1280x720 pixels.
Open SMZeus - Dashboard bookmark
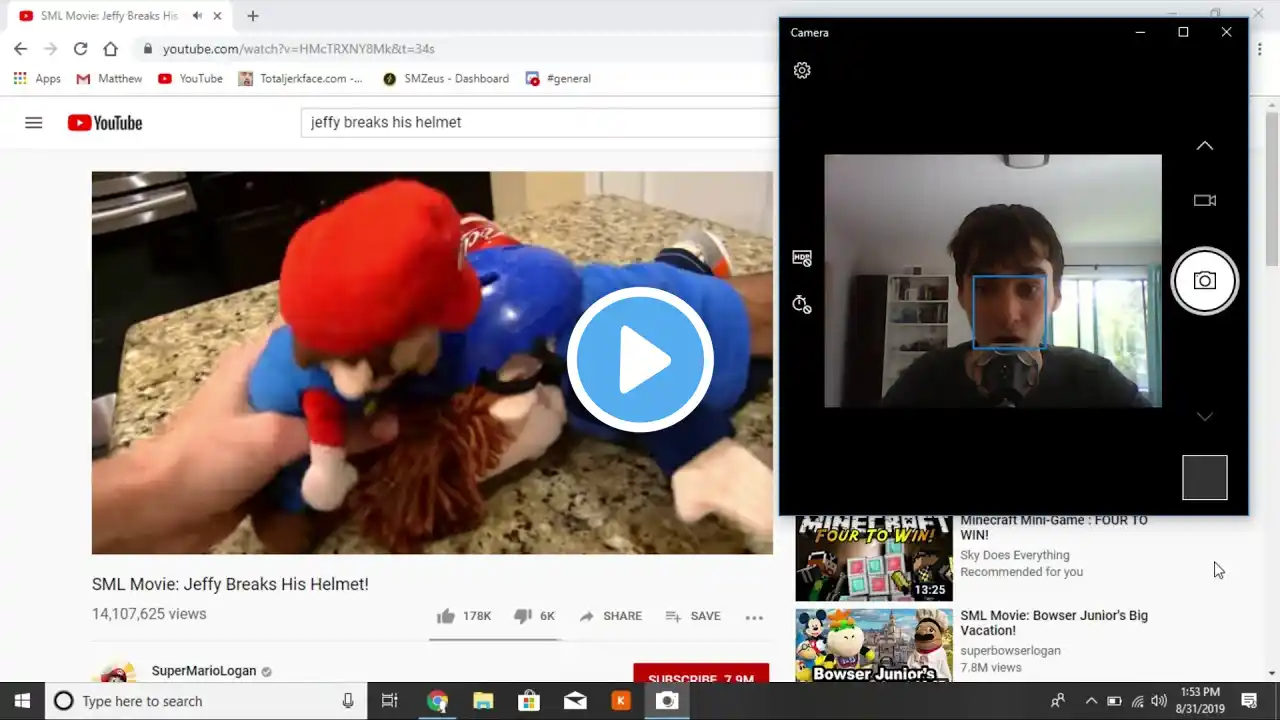tap(445, 78)
